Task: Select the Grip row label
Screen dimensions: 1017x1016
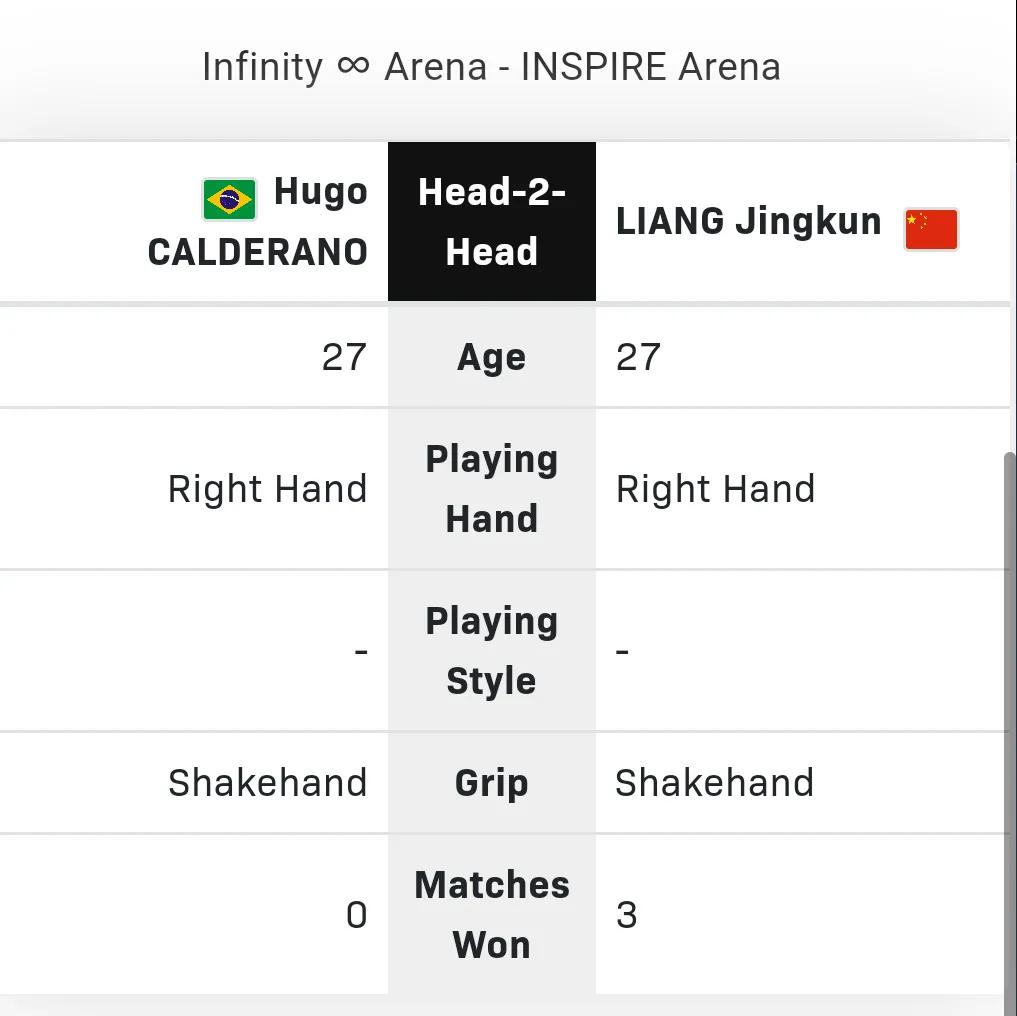Action: pos(492,782)
